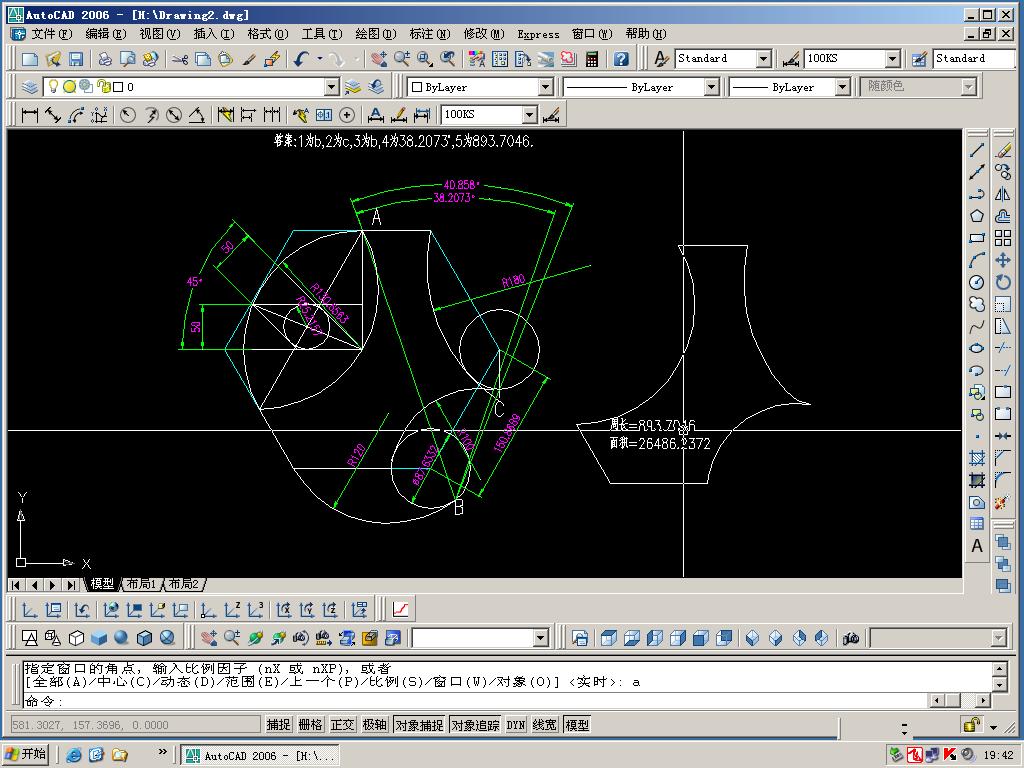This screenshot has height=768, width=1024.
Task: Switch to SW Isometric view icon
Action: tap(752, 638)
